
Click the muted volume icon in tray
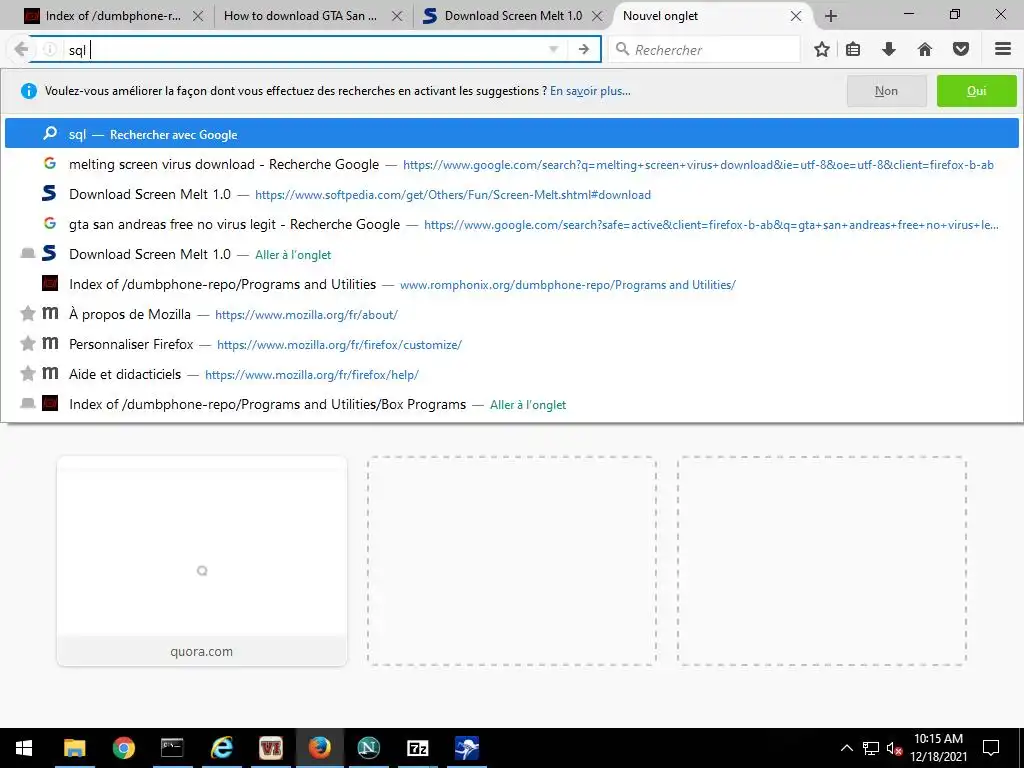coord(893,748)
